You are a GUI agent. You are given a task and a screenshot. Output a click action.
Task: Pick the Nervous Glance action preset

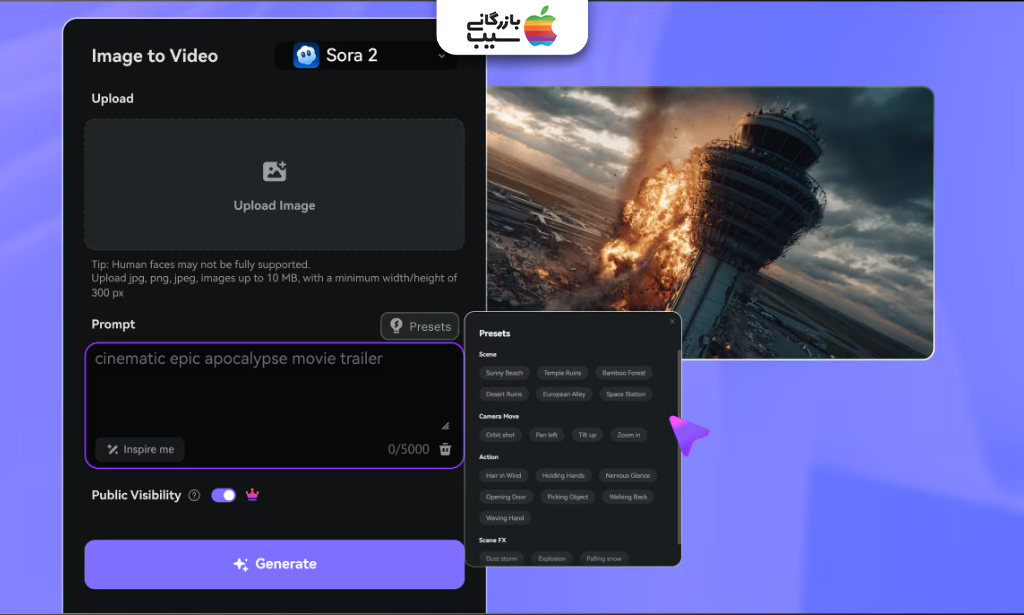(627, 476)
